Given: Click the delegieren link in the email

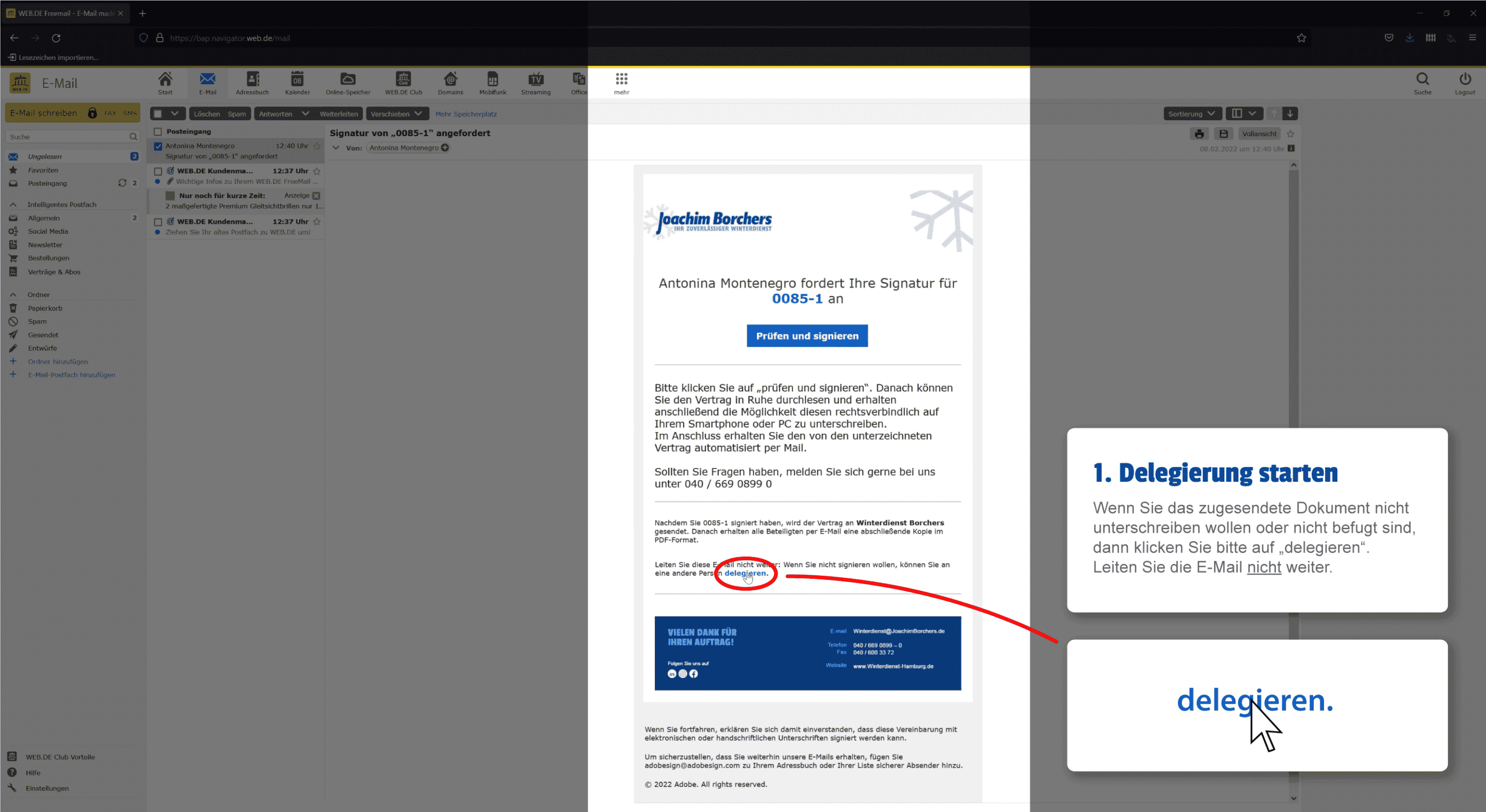Looking at the screenshot, I should [x=745, y=573].
